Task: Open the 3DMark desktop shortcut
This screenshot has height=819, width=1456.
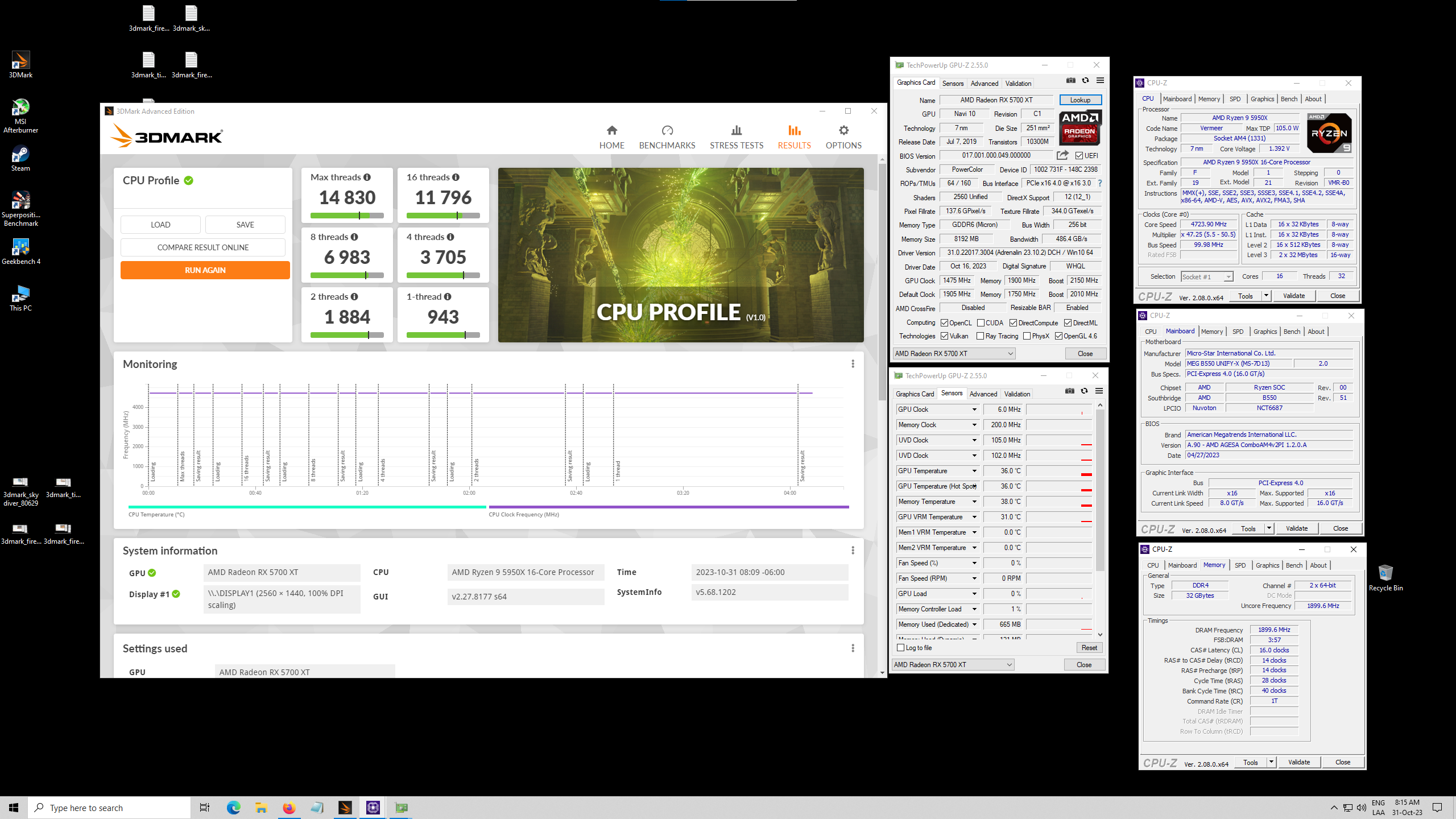Action: tap(20, 65)
